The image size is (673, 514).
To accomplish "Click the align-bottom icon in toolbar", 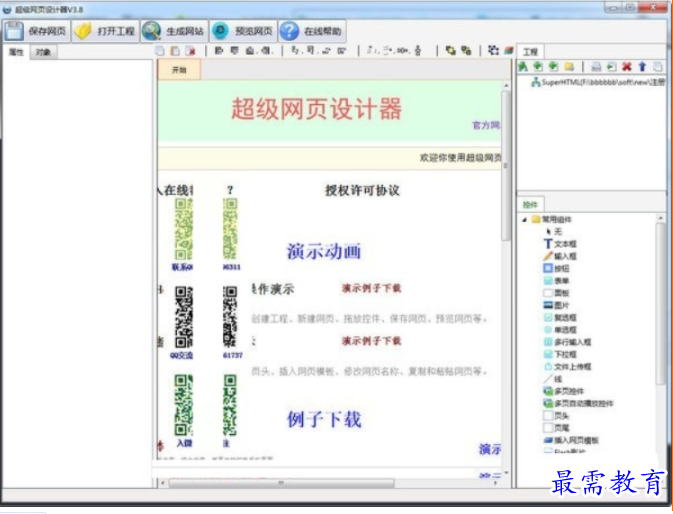I will [x=250, y=51].
